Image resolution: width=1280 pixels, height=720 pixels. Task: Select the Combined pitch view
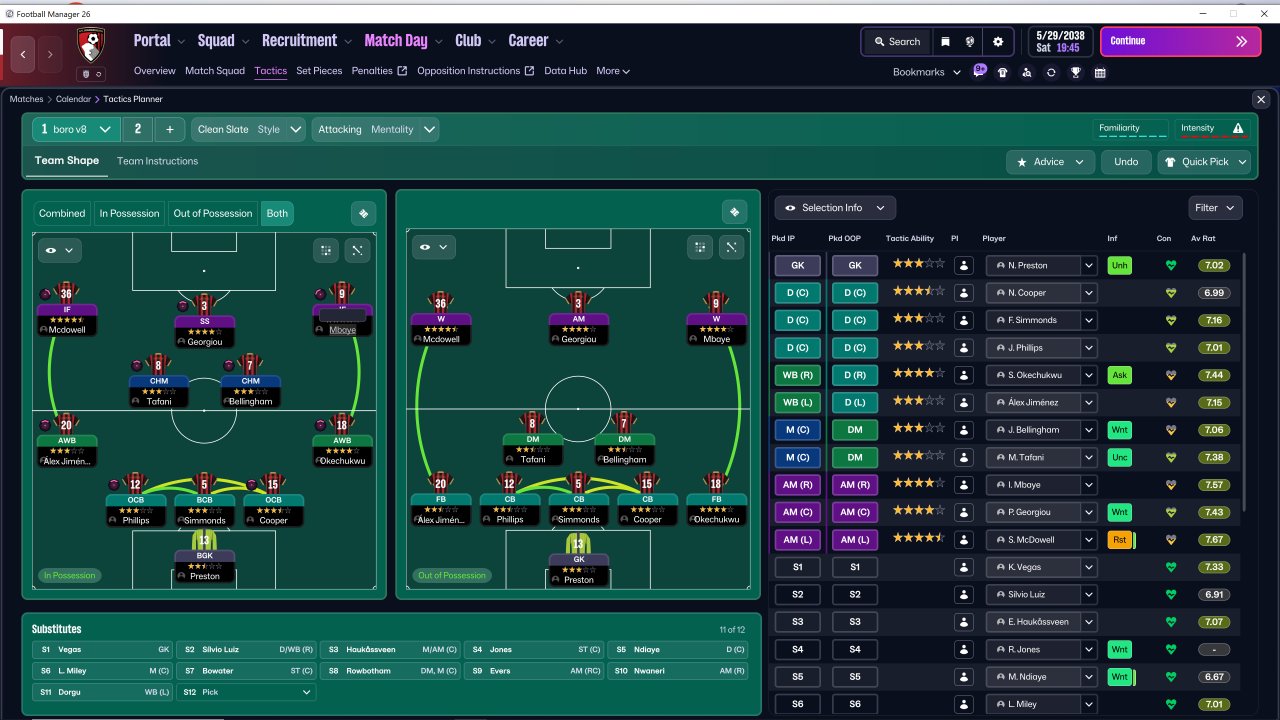[x=62, y=213]
